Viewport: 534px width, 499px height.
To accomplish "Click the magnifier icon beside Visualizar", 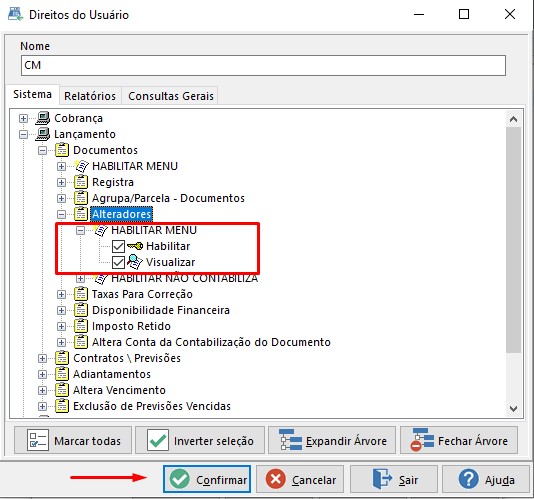I will (x=135, y=262).
